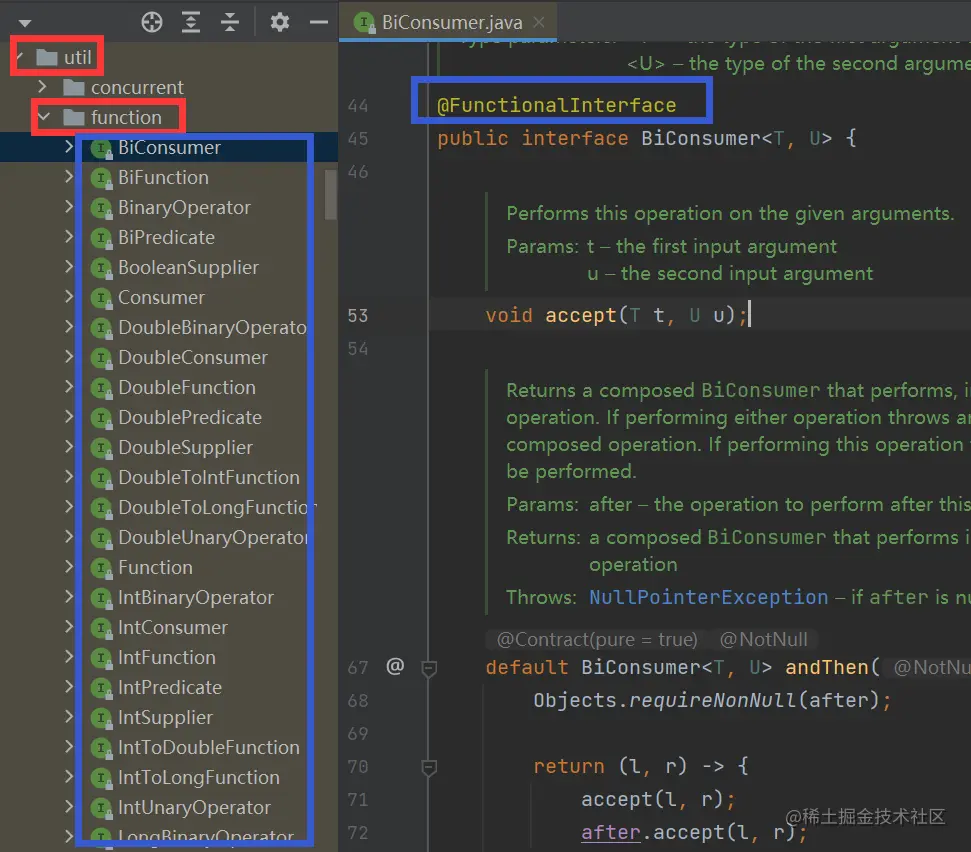Image resolution: width=971 pixels, height=852 pixels.
Task: Click the Expand All toolbar icon
Action: (x=191, y=22)
